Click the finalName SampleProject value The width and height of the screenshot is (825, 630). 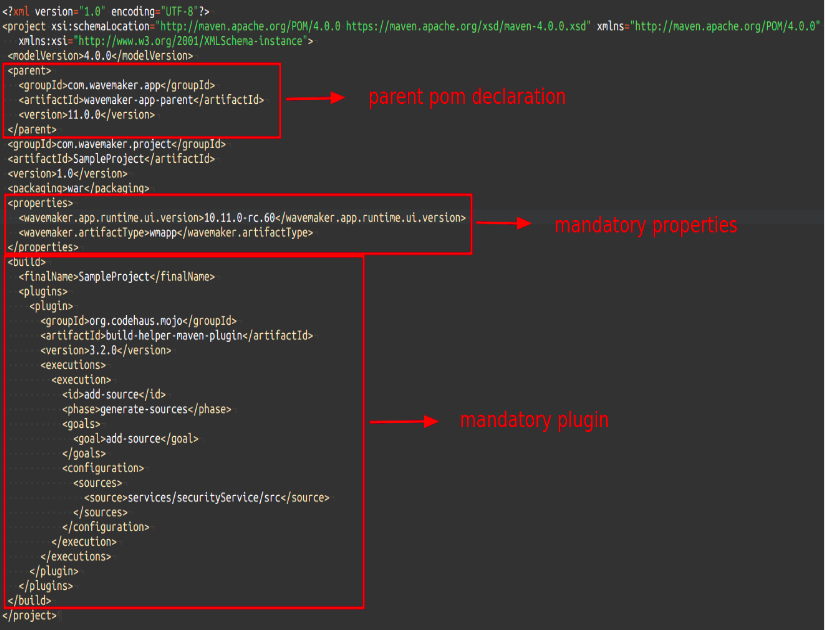(115, 277)
